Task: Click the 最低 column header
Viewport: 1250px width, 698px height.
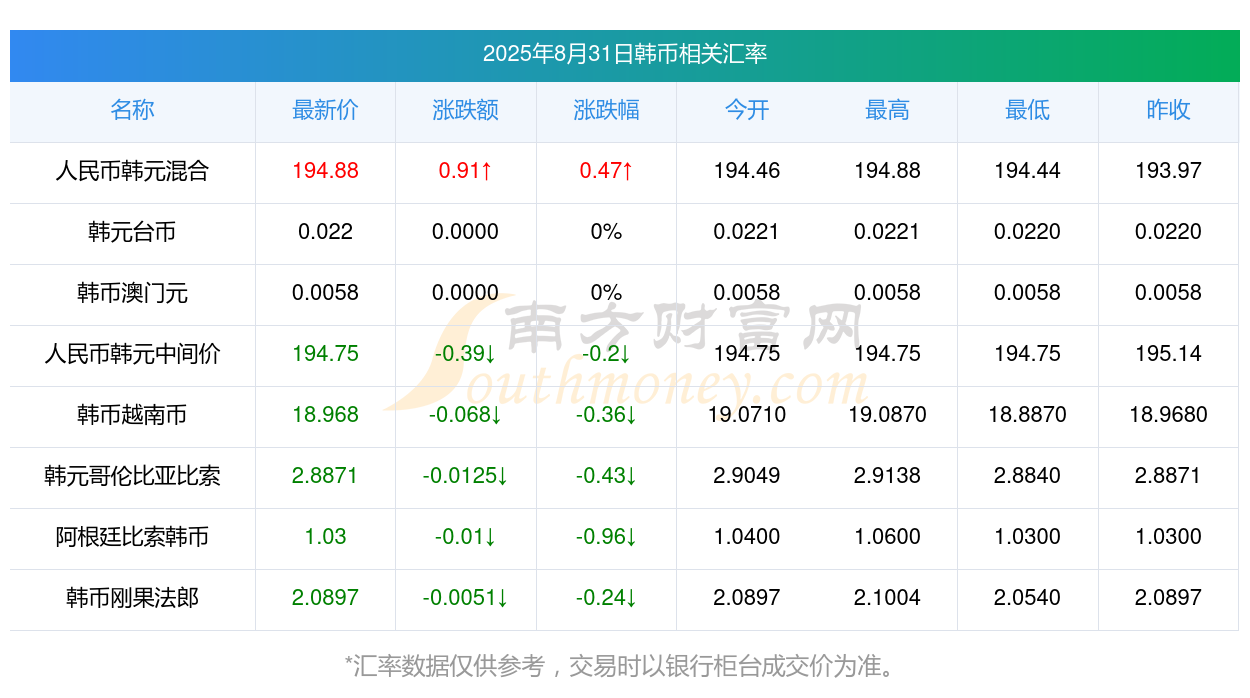Action: tap(1027, 110)
